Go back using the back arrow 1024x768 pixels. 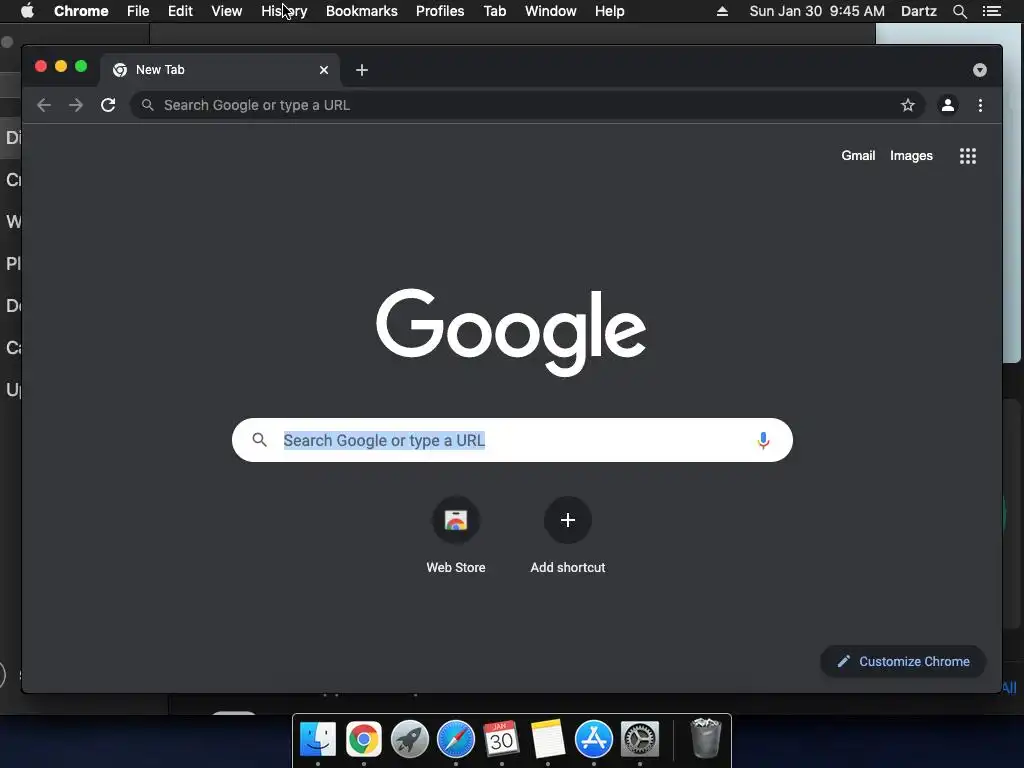tap(44, 105)
